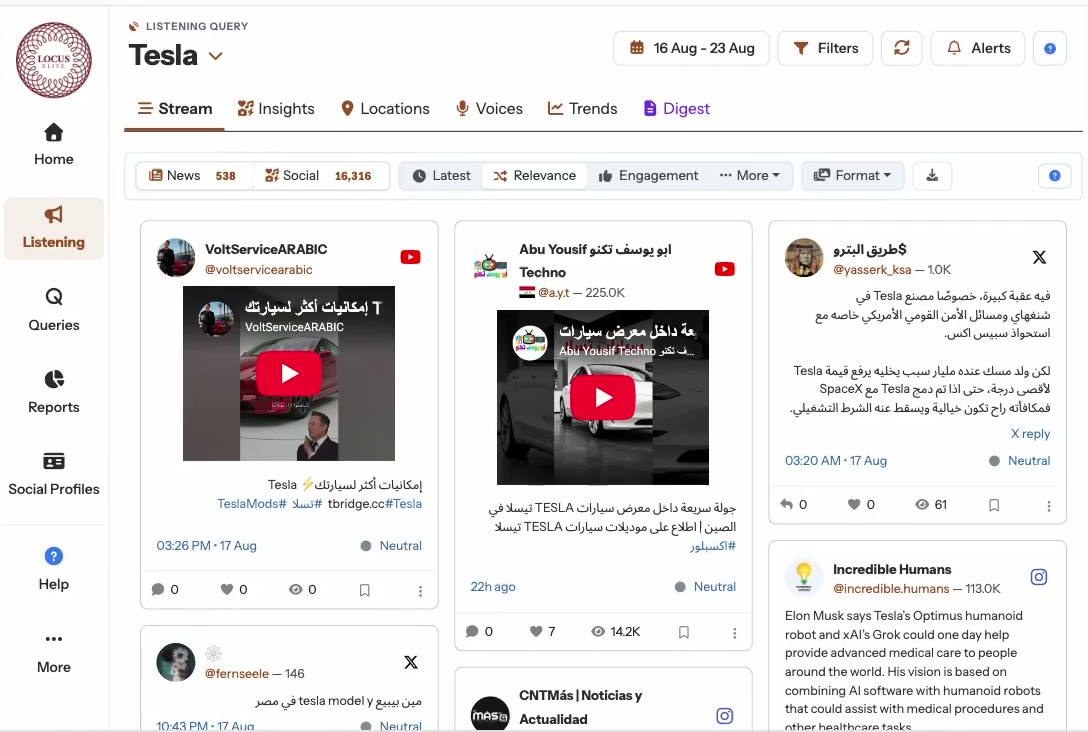Bookmark the VoltServiceARABIC post
Screen dimensions: 1088x732
(x=364, y=590)
